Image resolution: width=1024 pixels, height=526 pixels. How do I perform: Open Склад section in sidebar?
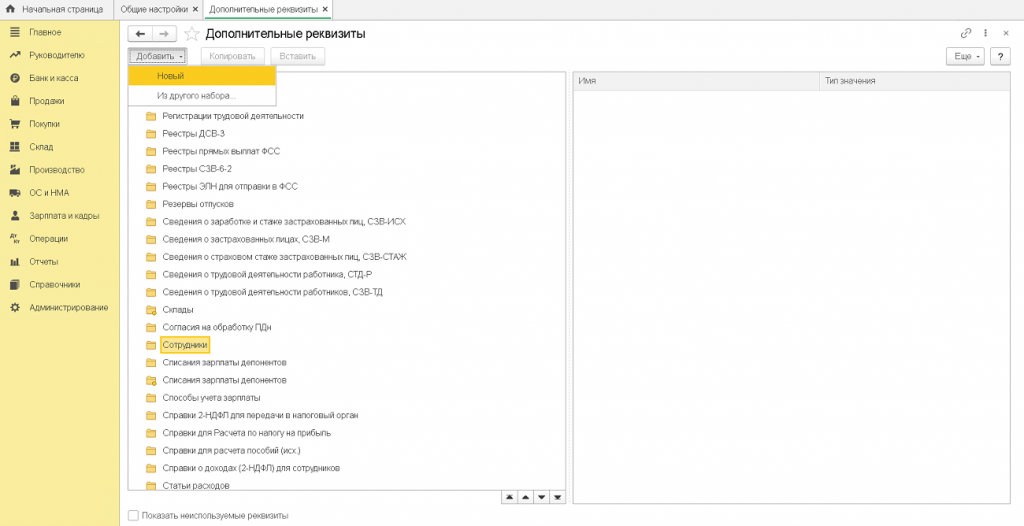(41, 147)
